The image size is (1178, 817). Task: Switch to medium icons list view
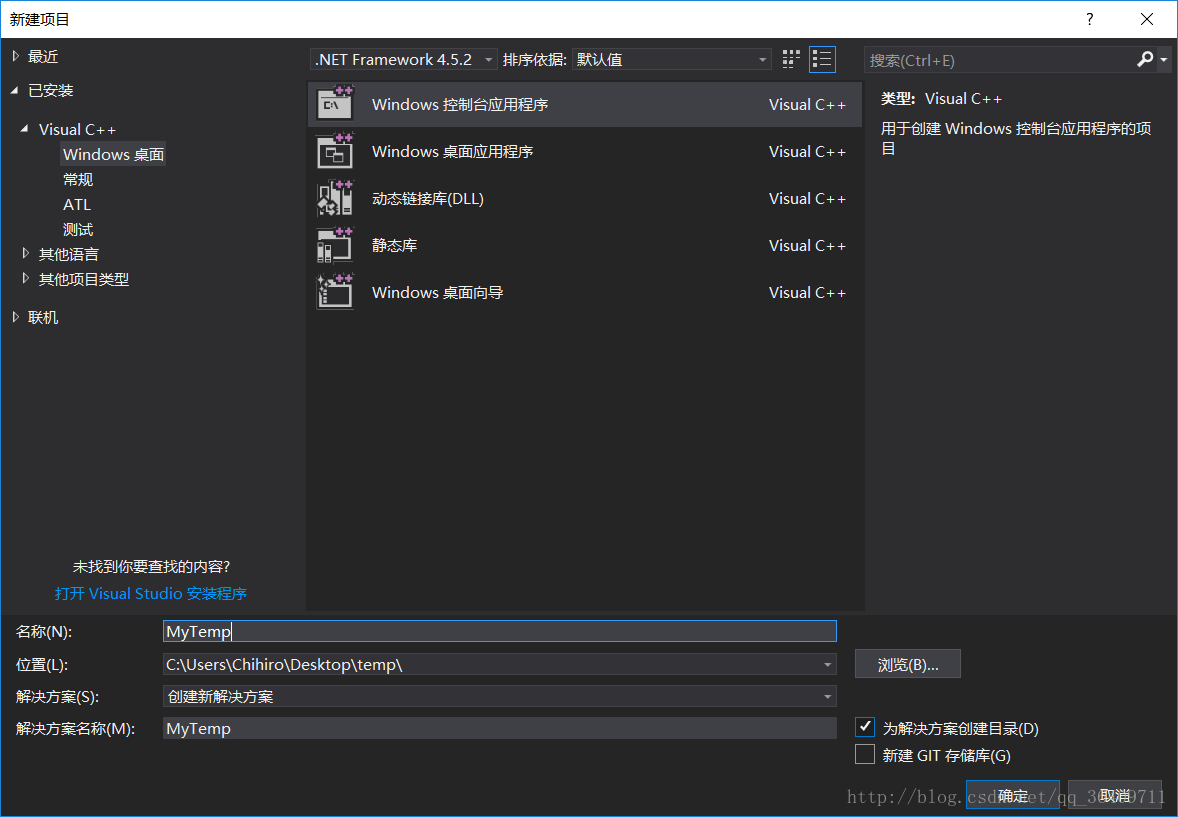[x=823, y=59]
